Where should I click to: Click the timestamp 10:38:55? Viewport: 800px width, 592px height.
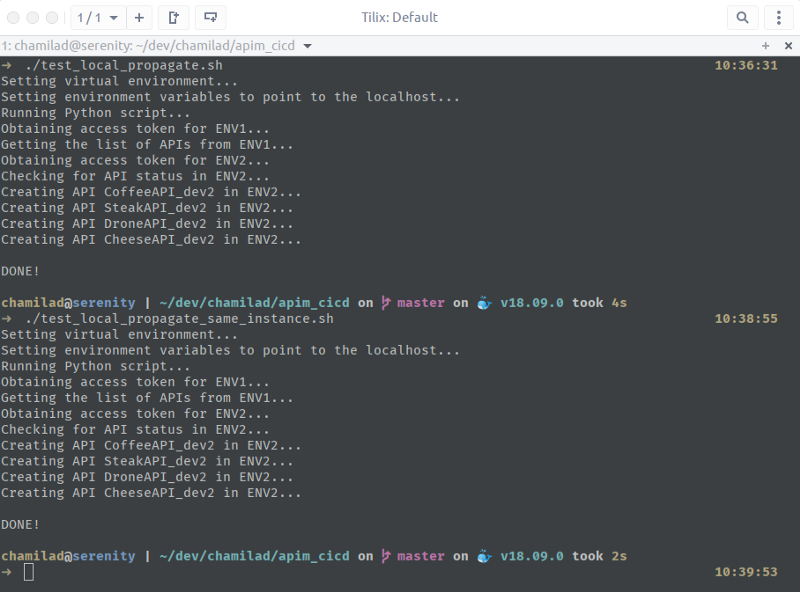[746, 318]
